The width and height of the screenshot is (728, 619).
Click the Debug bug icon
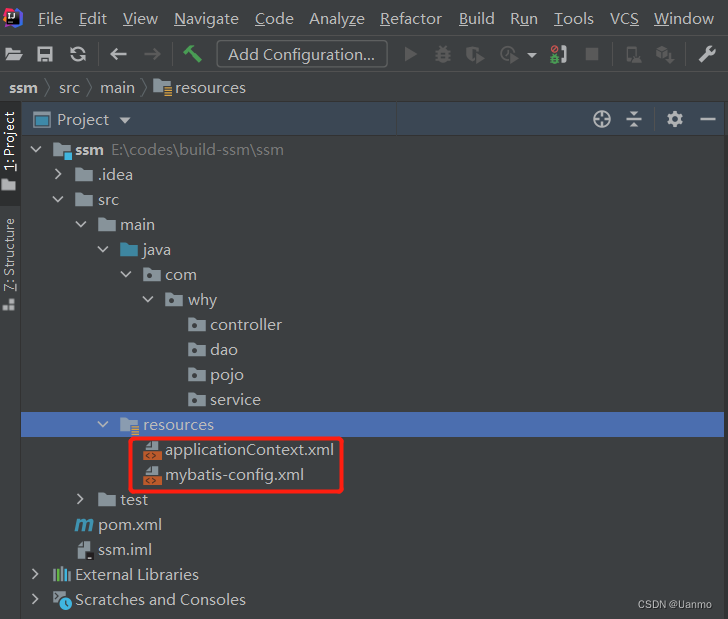point(442,54)
